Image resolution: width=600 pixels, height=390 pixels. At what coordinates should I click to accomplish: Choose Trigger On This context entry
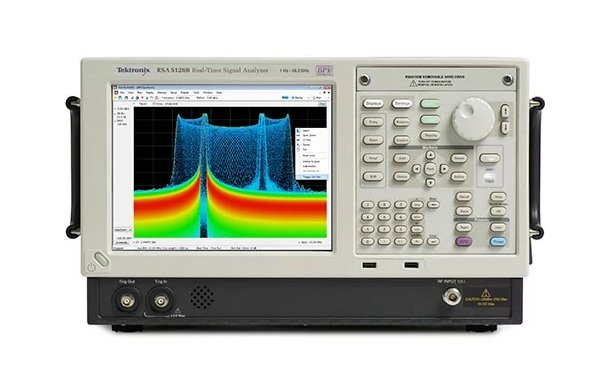[311, 177]
